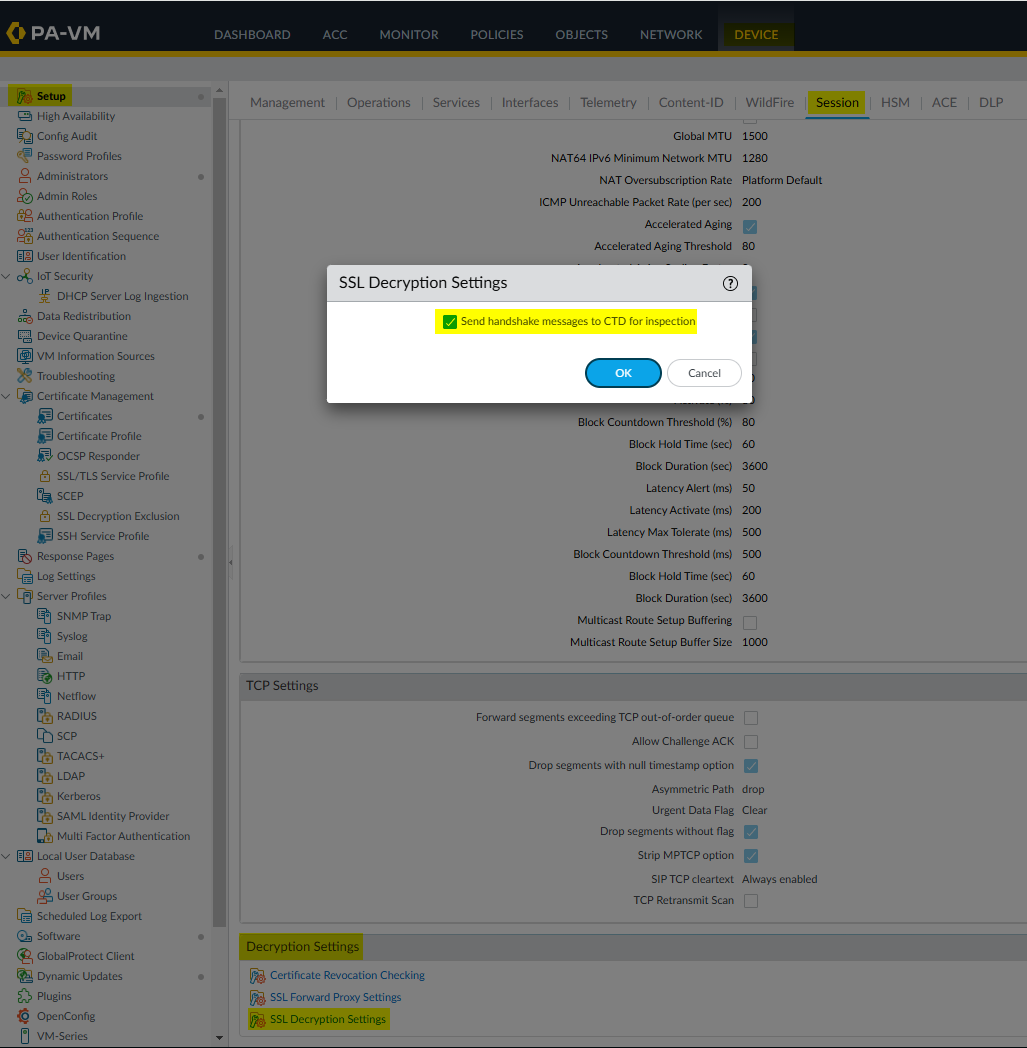Switch to the Content-ID subtab
The width and height of the screenshot is (1027, 1048).
691,103
